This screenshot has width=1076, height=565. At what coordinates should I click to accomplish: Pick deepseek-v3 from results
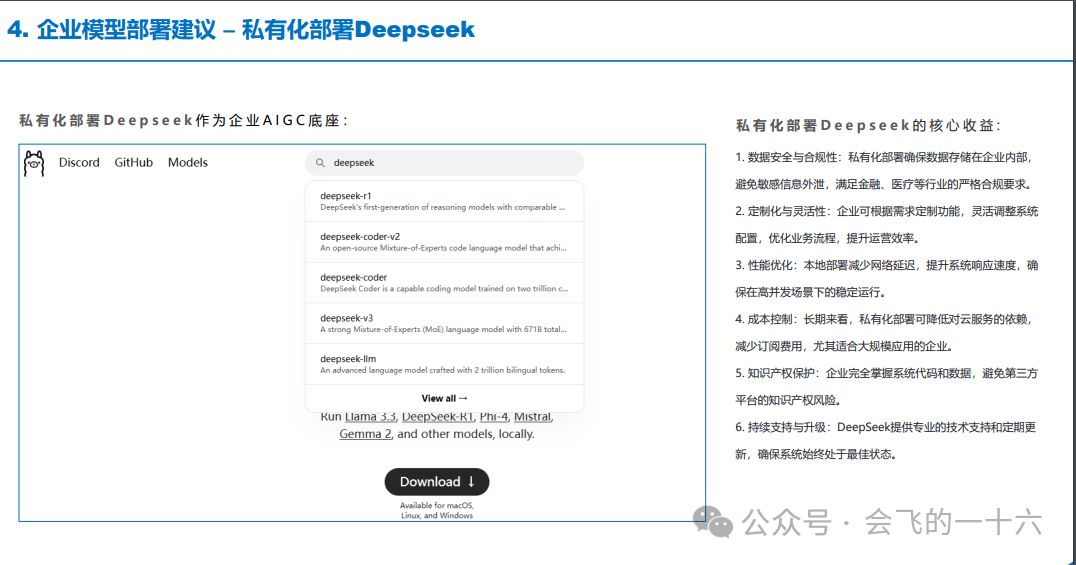pyautogui.click(x=444, y=323)
